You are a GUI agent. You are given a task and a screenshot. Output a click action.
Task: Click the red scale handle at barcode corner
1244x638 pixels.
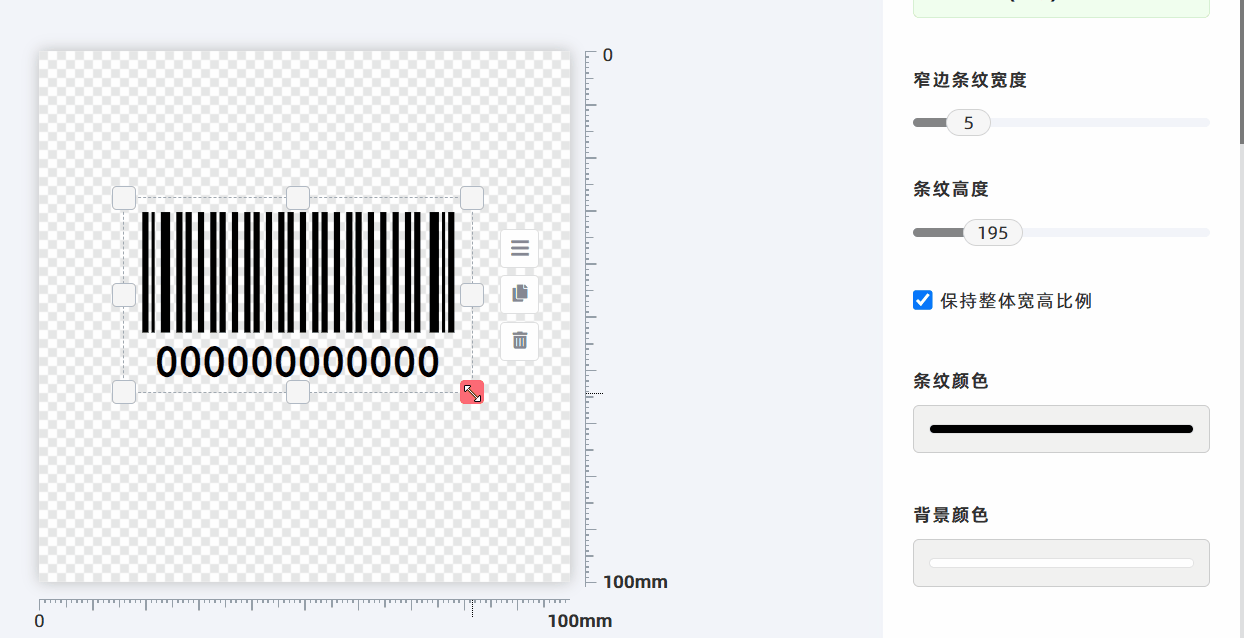(x=472, y=392)
